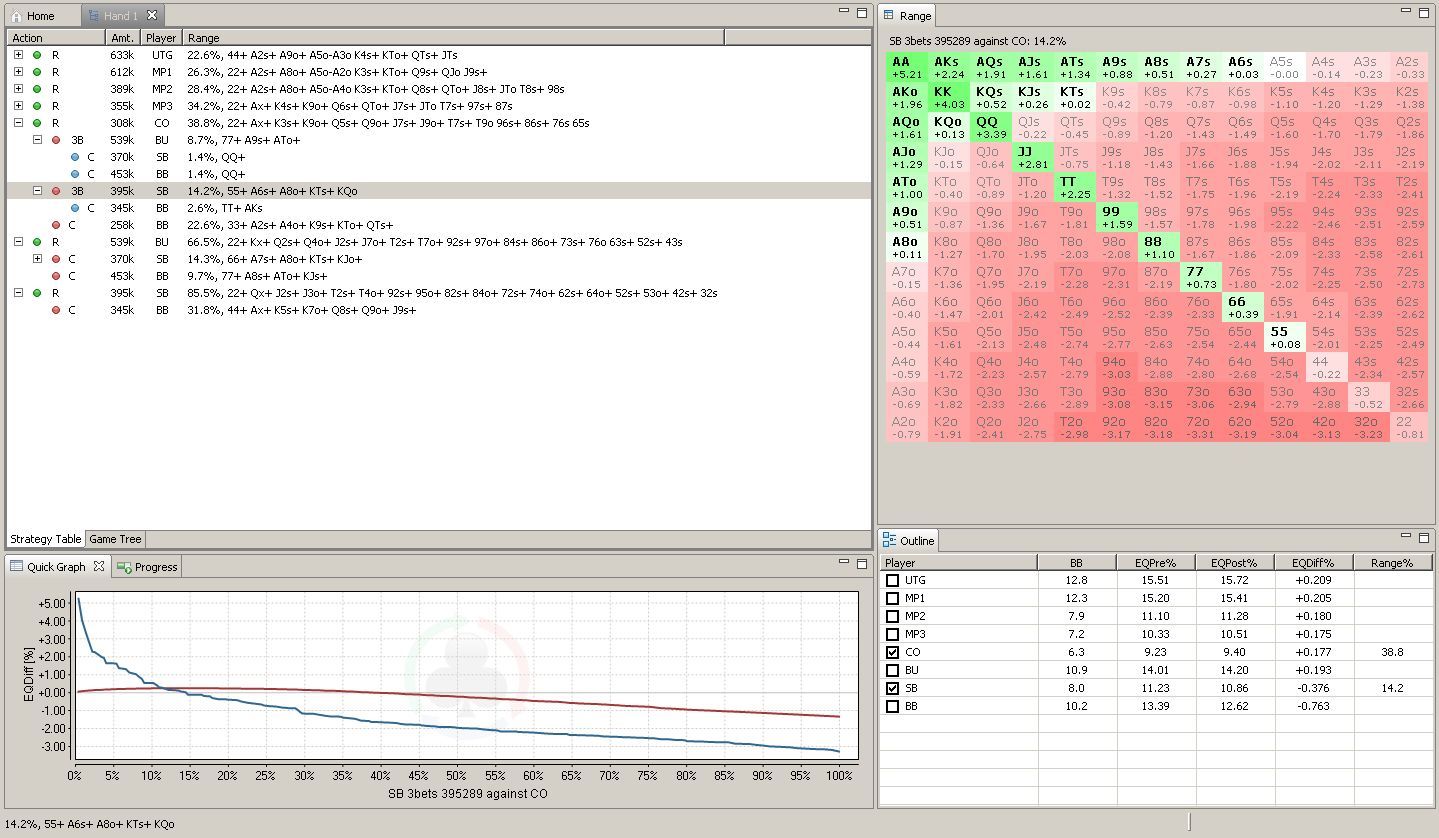The height and width of the screenshot is (838, 1439).
Task: Sort Outline by EQDiff% column
Action: click(x=1313, y=563)
